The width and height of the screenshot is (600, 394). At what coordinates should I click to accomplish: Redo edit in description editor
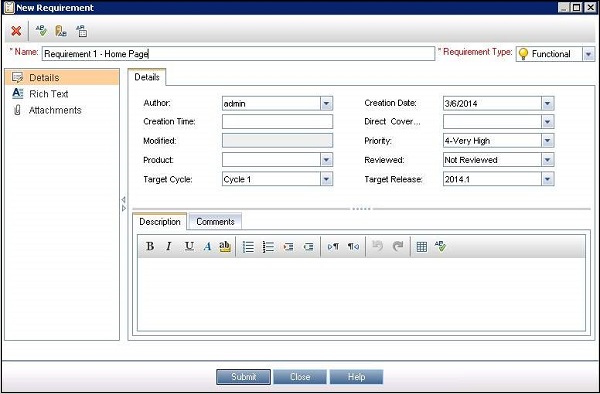[398, 246]
